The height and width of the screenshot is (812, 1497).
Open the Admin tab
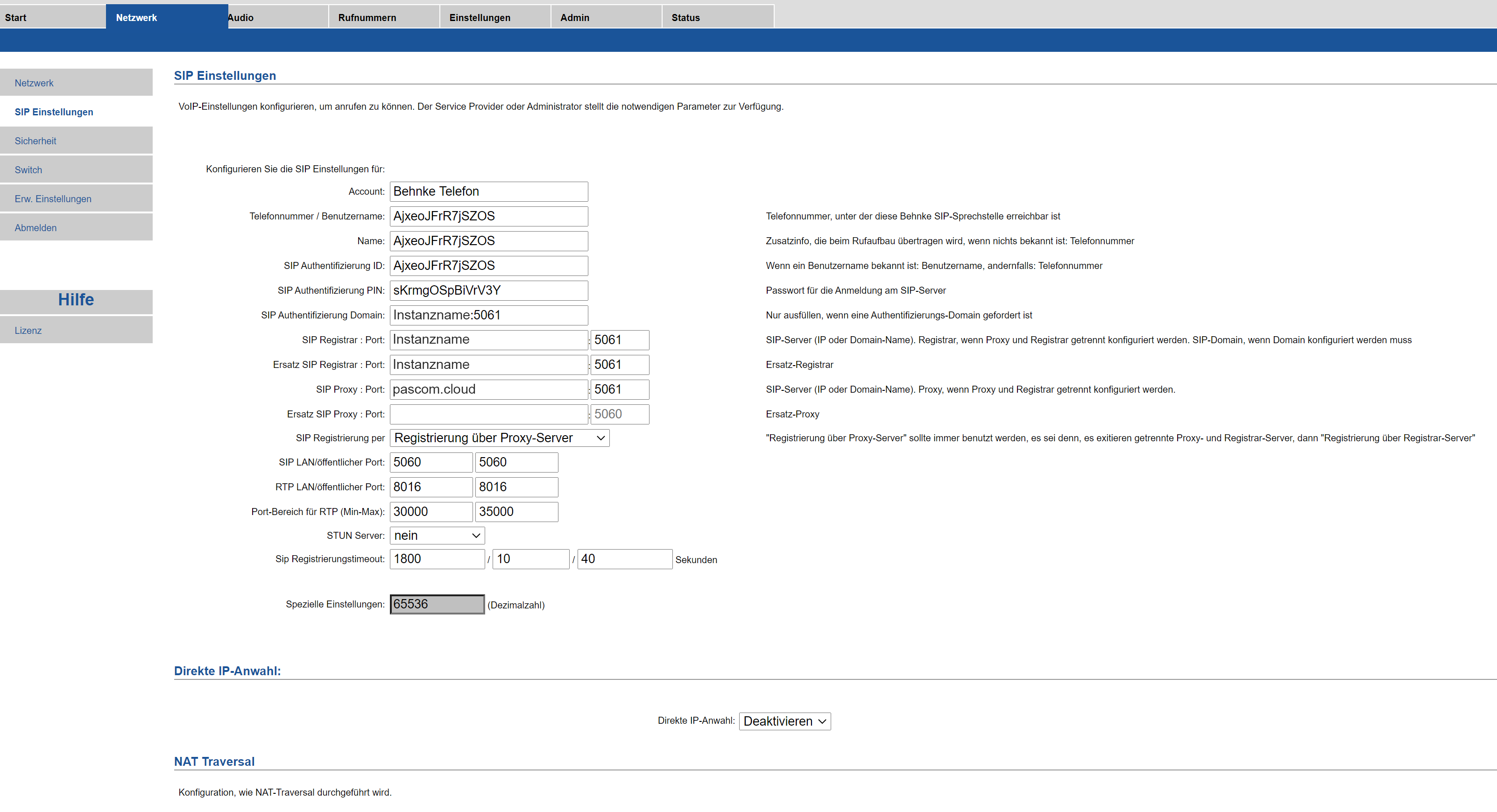pos(606,17)
